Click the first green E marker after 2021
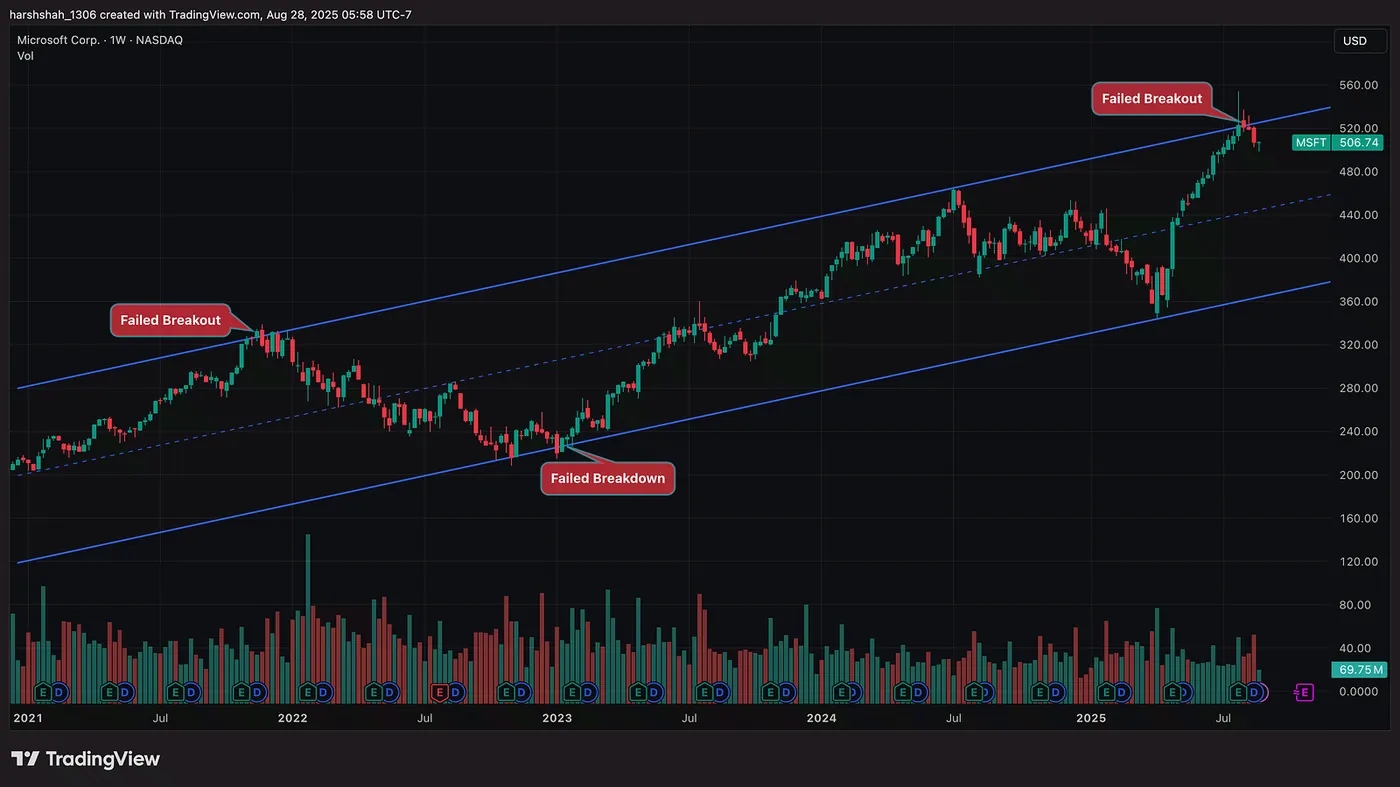Screen dimensions: 1400x787 [x=44, y=691]
